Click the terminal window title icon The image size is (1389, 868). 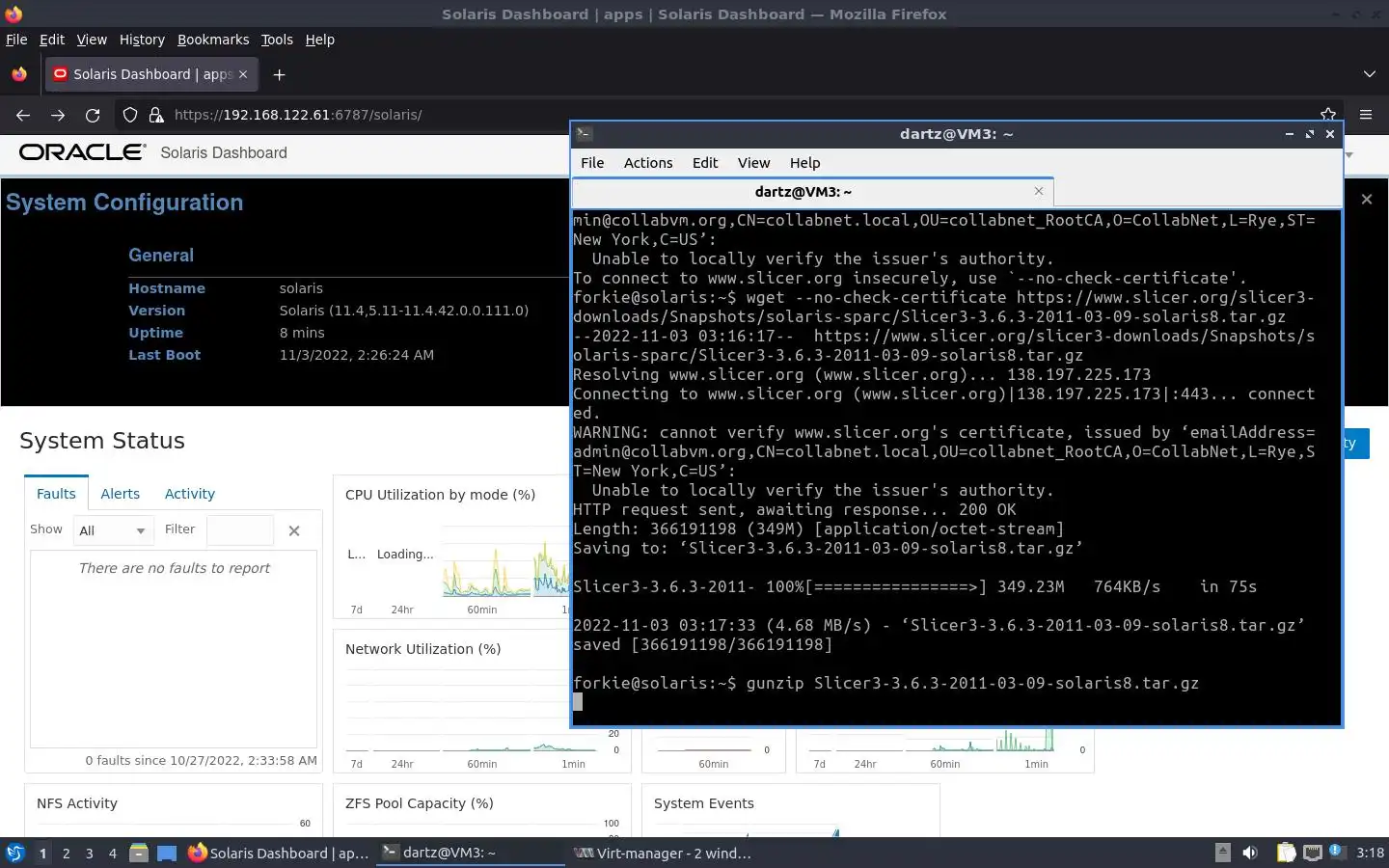tap(585, 134)
